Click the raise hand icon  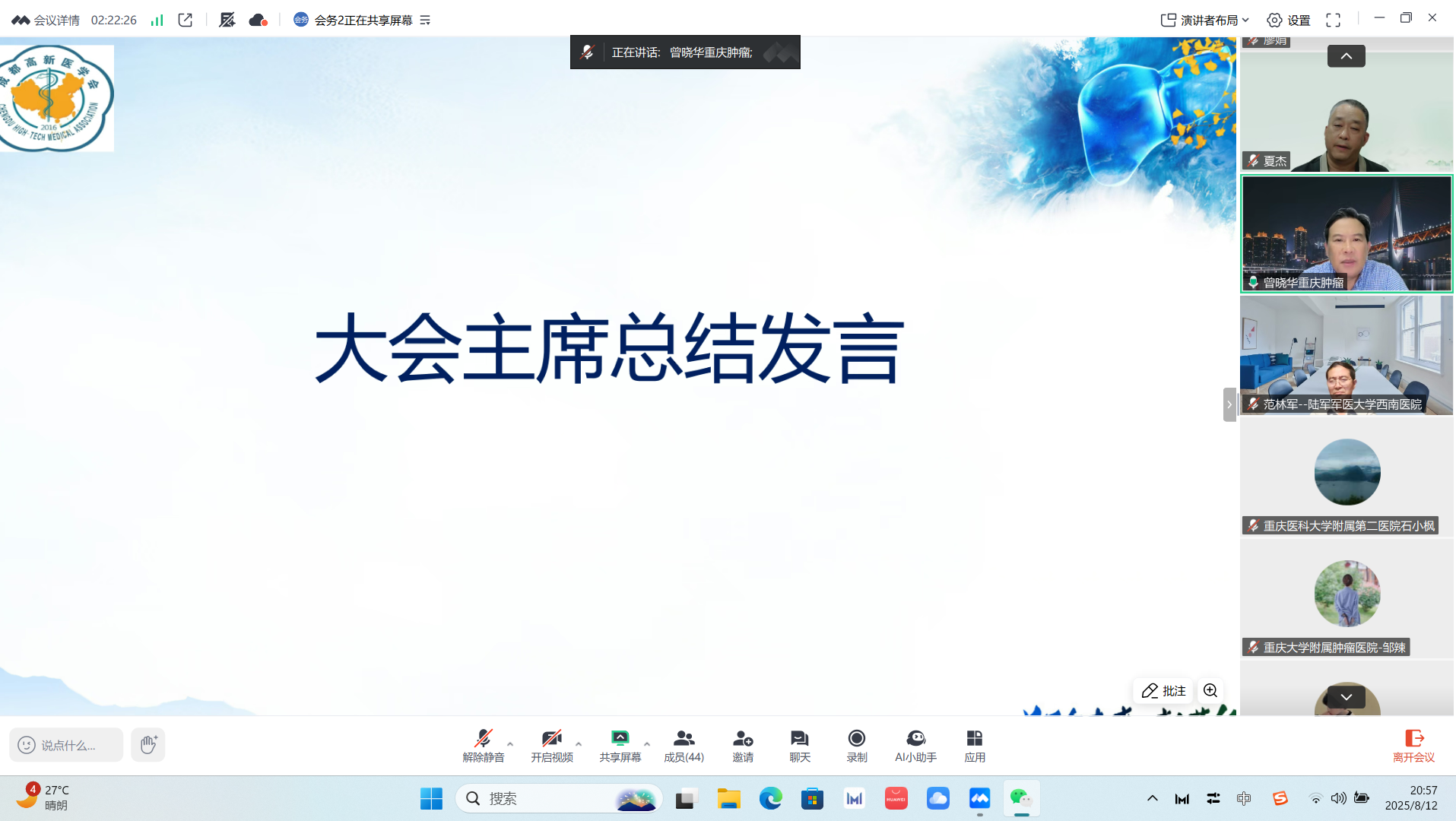[x=148, y=744]
